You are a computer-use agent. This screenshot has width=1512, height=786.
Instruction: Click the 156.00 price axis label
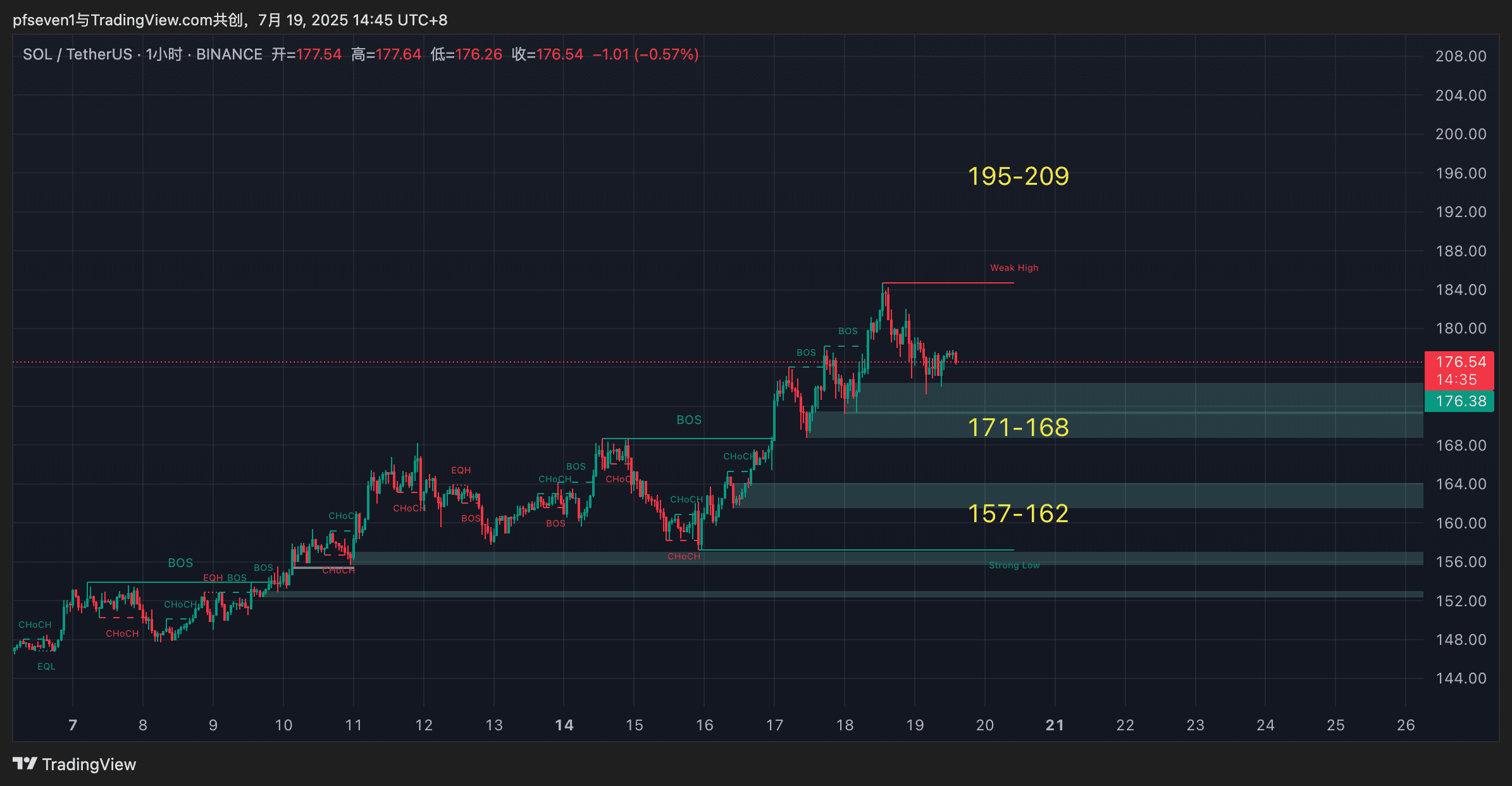[x=1461, y=562]
